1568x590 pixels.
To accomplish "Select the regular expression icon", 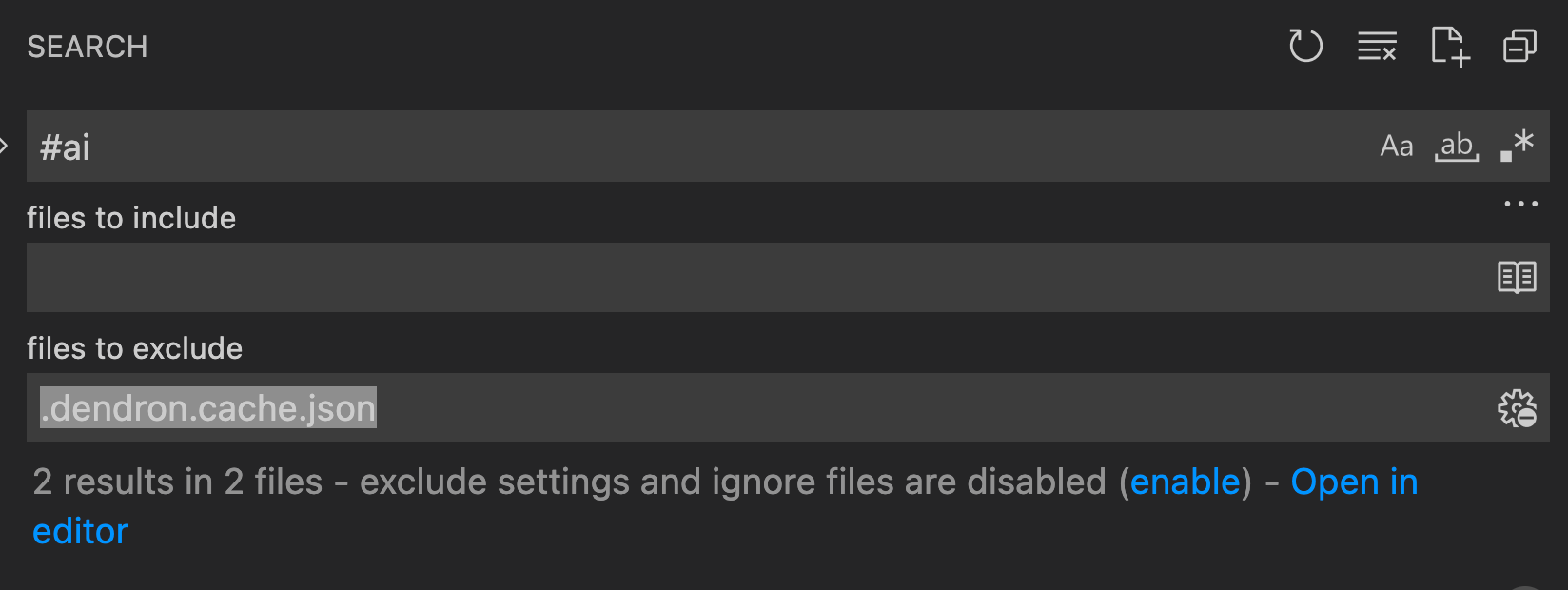I will coord(1517,146).
